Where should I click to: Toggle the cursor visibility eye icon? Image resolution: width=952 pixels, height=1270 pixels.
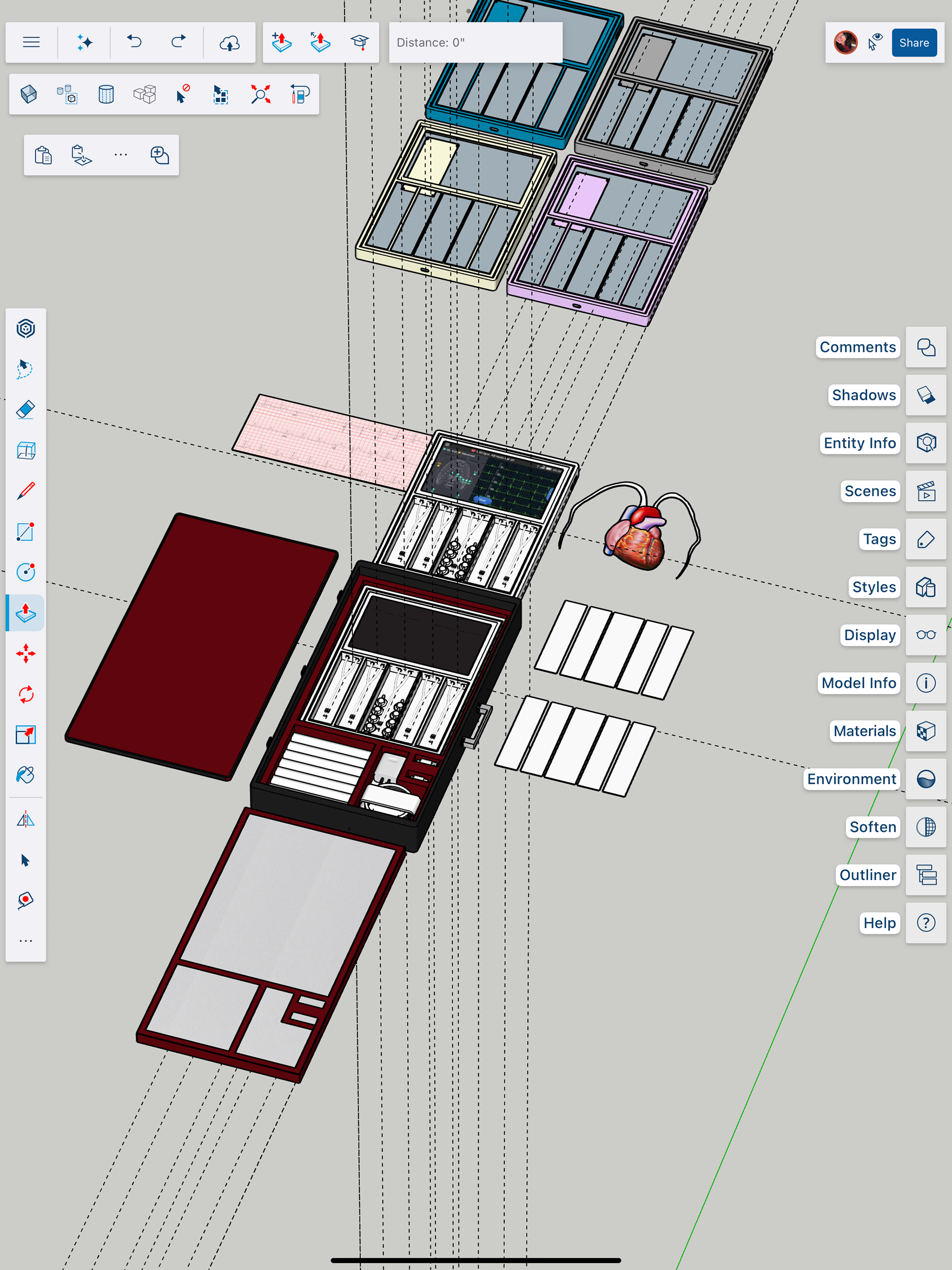pyautogui.click(x=875, y=43)
